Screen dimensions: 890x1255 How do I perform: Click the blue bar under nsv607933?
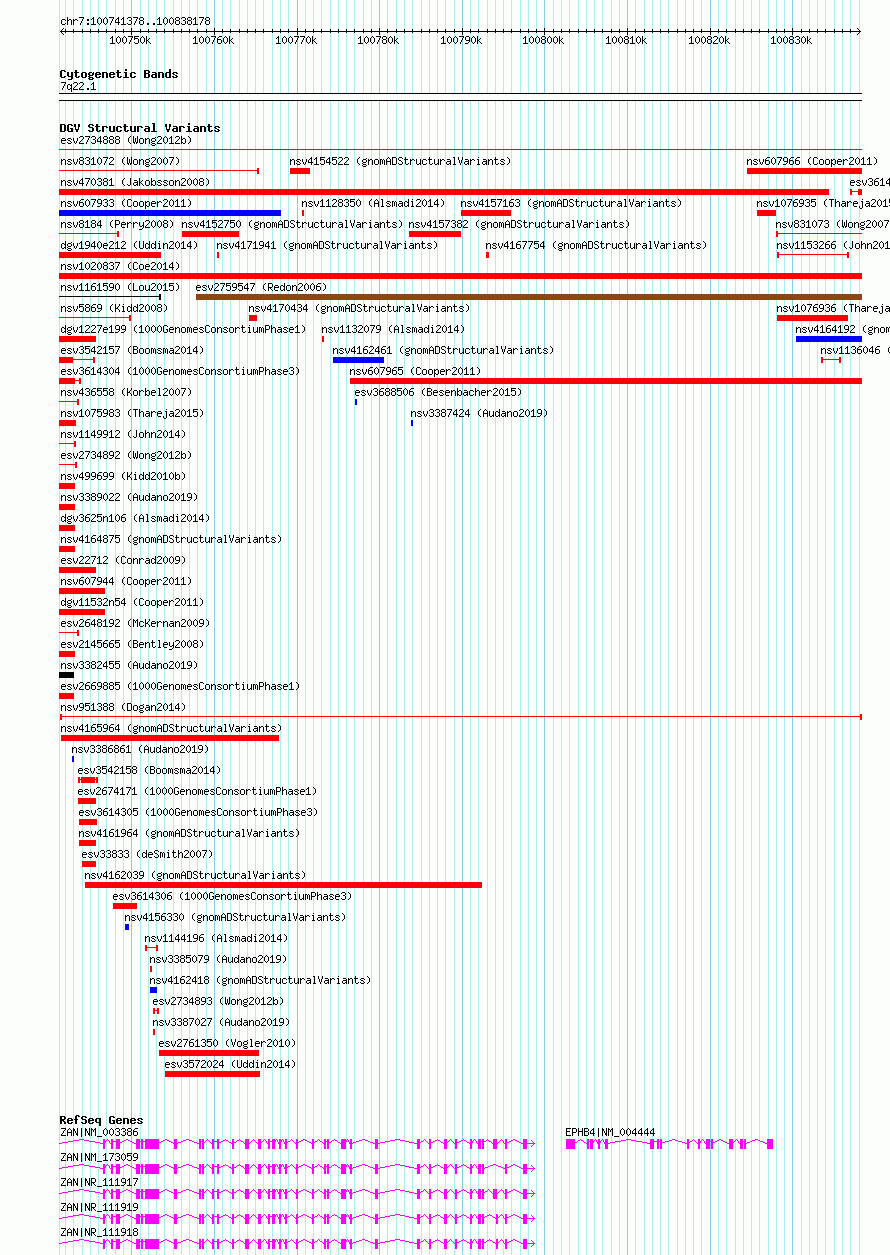170,212
